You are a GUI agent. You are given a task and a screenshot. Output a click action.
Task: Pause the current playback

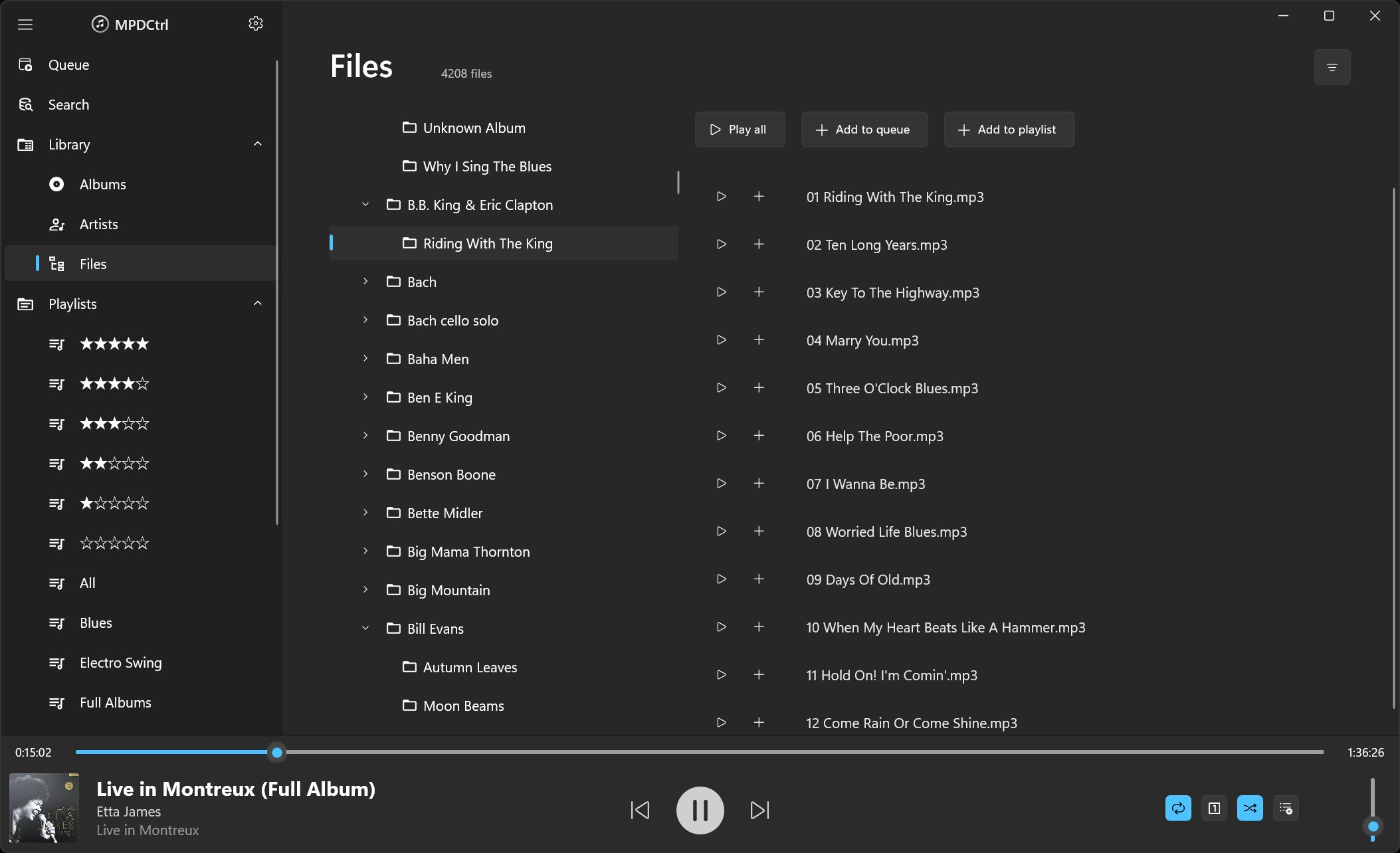pyautogui.click(x=700, y=810)
